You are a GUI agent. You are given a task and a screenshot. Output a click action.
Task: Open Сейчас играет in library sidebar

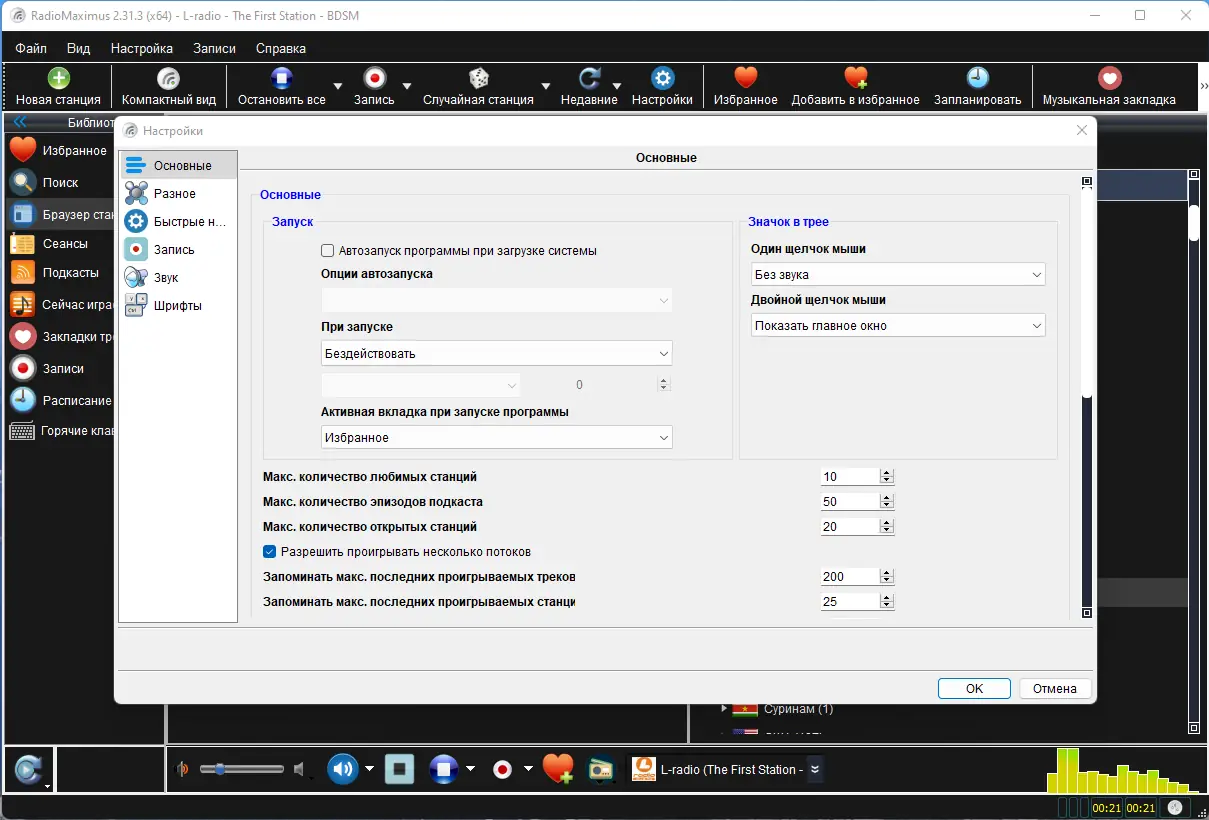[59, 305]
